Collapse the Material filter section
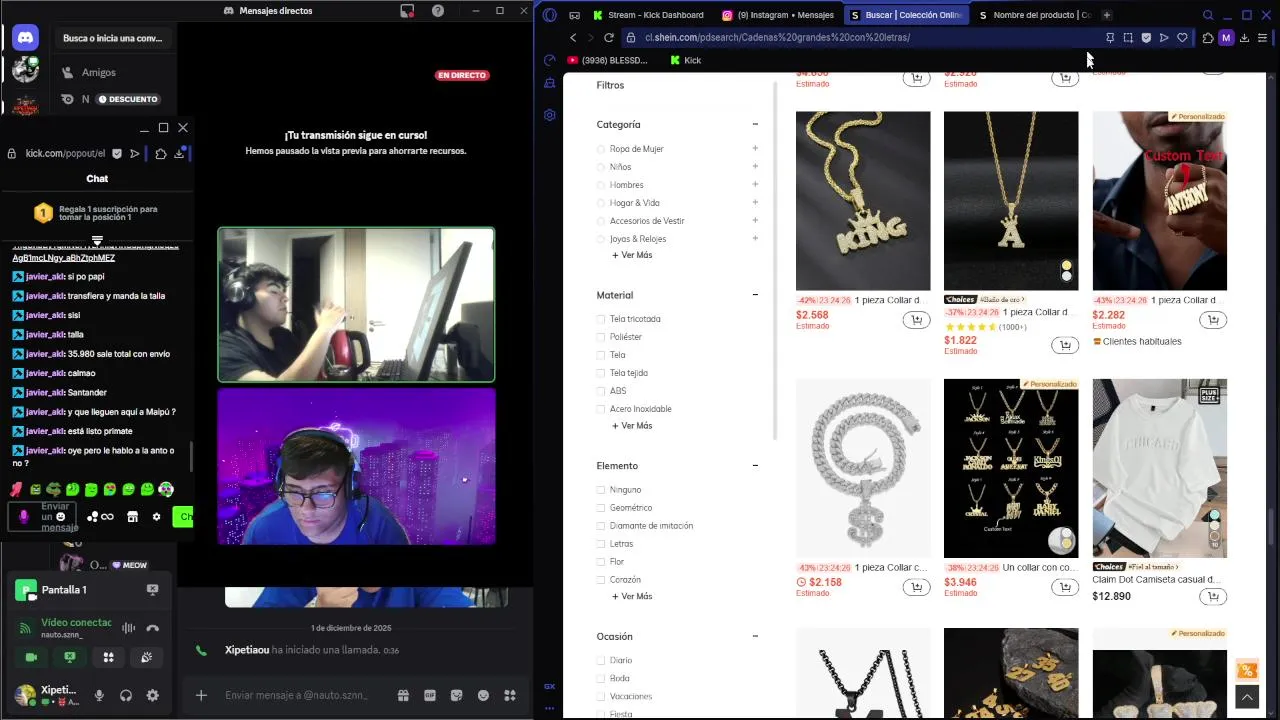The width and height of the screenshot is (1280, 720). [x=755, y=295]
